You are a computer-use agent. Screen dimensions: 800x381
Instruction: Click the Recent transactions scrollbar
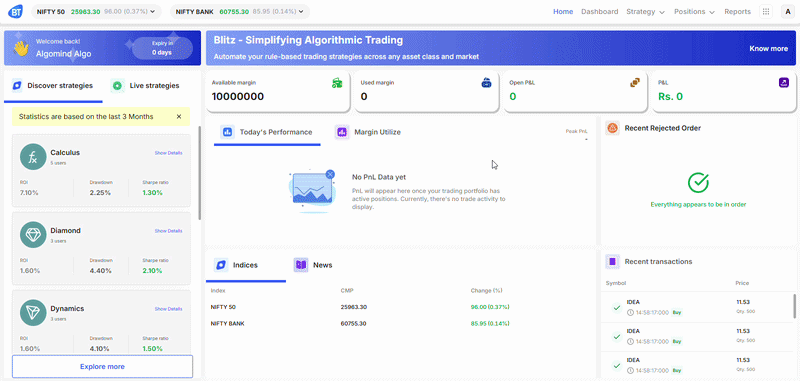pos(794,306)
